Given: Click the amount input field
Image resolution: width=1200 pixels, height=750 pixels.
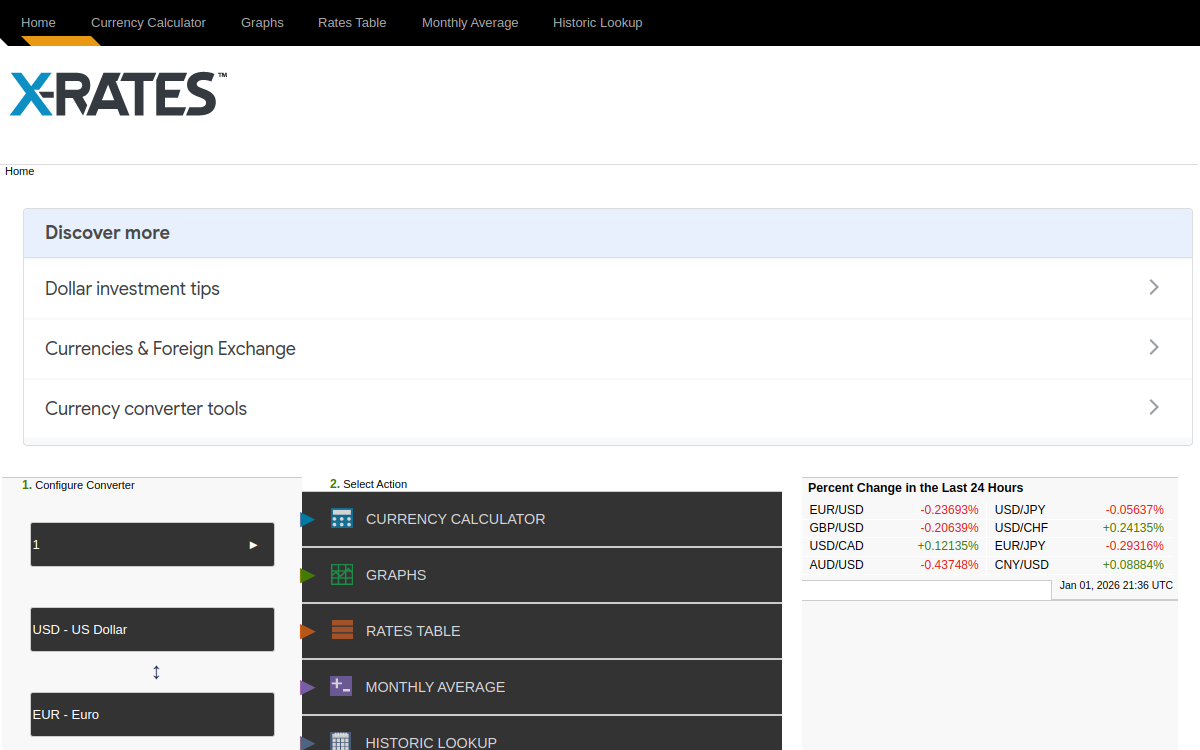Looking at the screenshot, I should coord(152,544).
